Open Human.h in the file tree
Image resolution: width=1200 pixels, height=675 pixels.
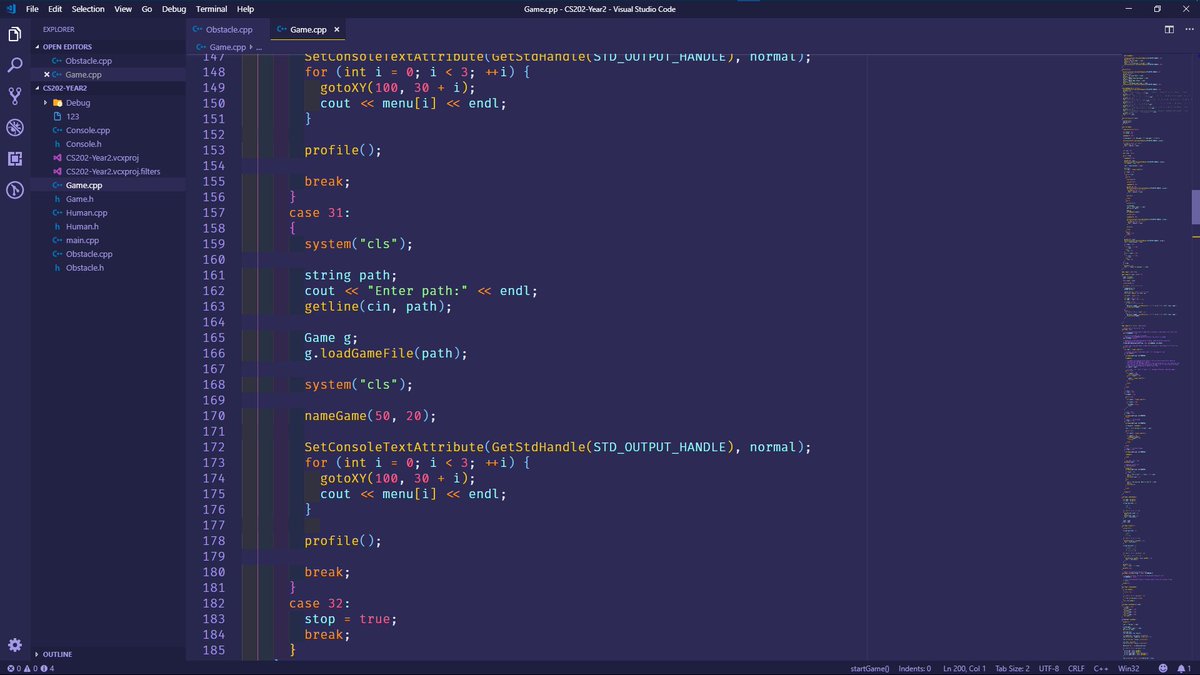coord(83,227)
